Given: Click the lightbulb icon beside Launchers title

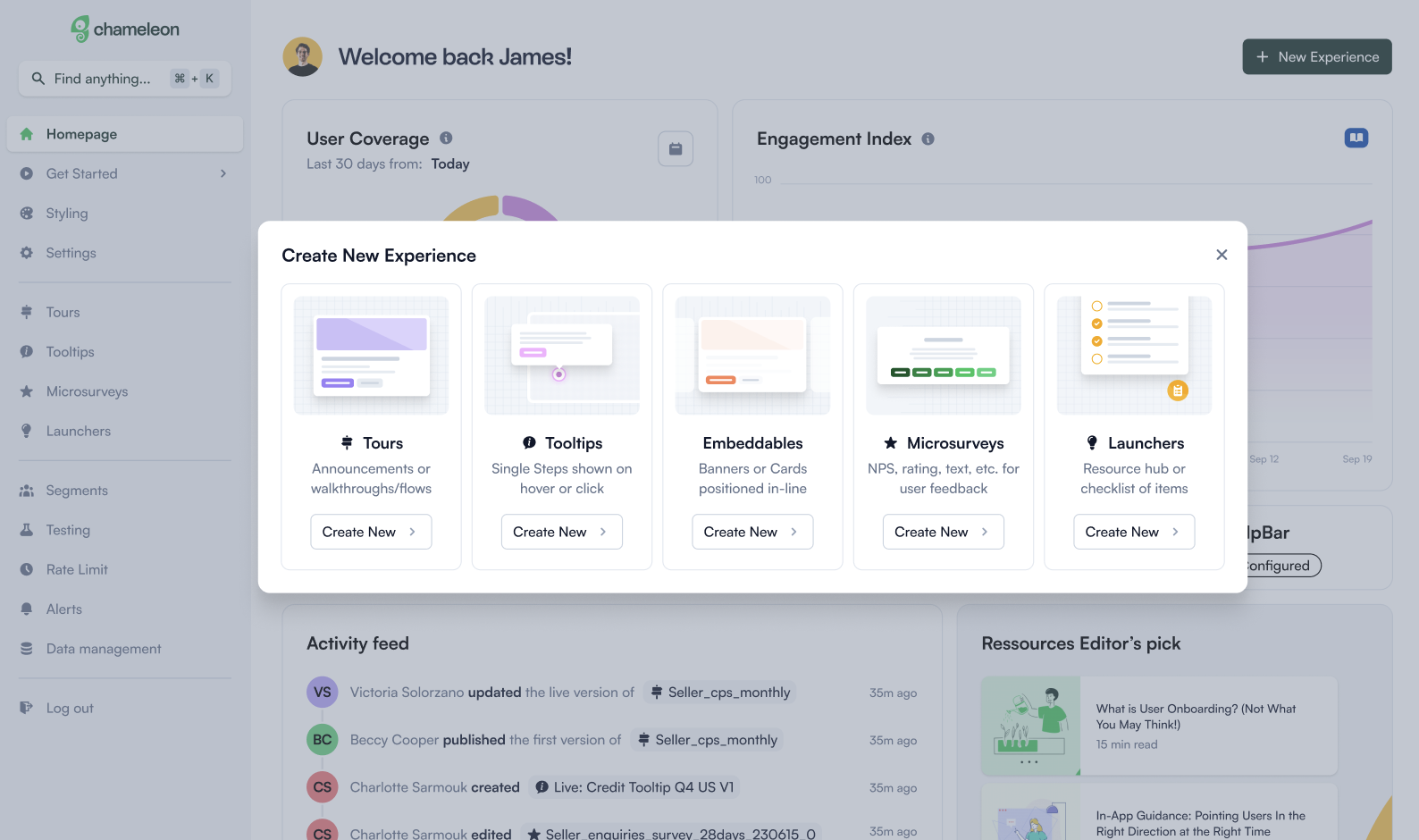Looking at the screenshot, I should 1092,442.
